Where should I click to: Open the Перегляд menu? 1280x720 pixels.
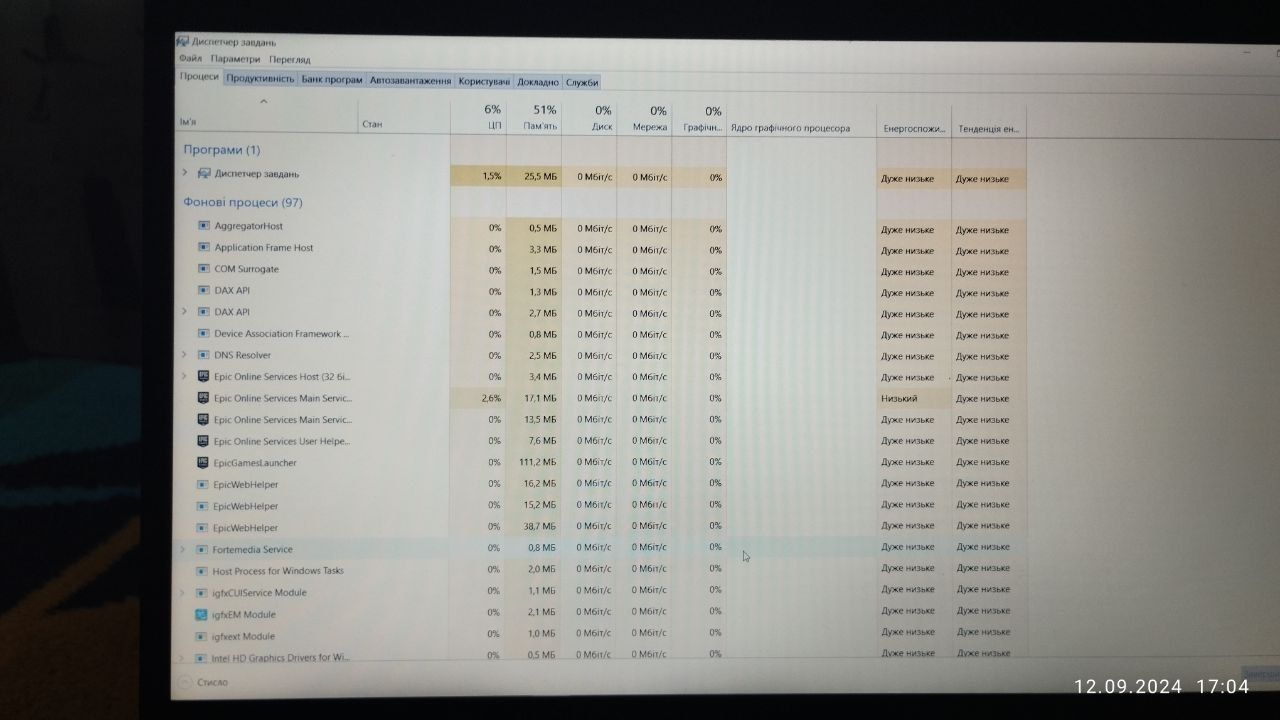tap(290, 59)
